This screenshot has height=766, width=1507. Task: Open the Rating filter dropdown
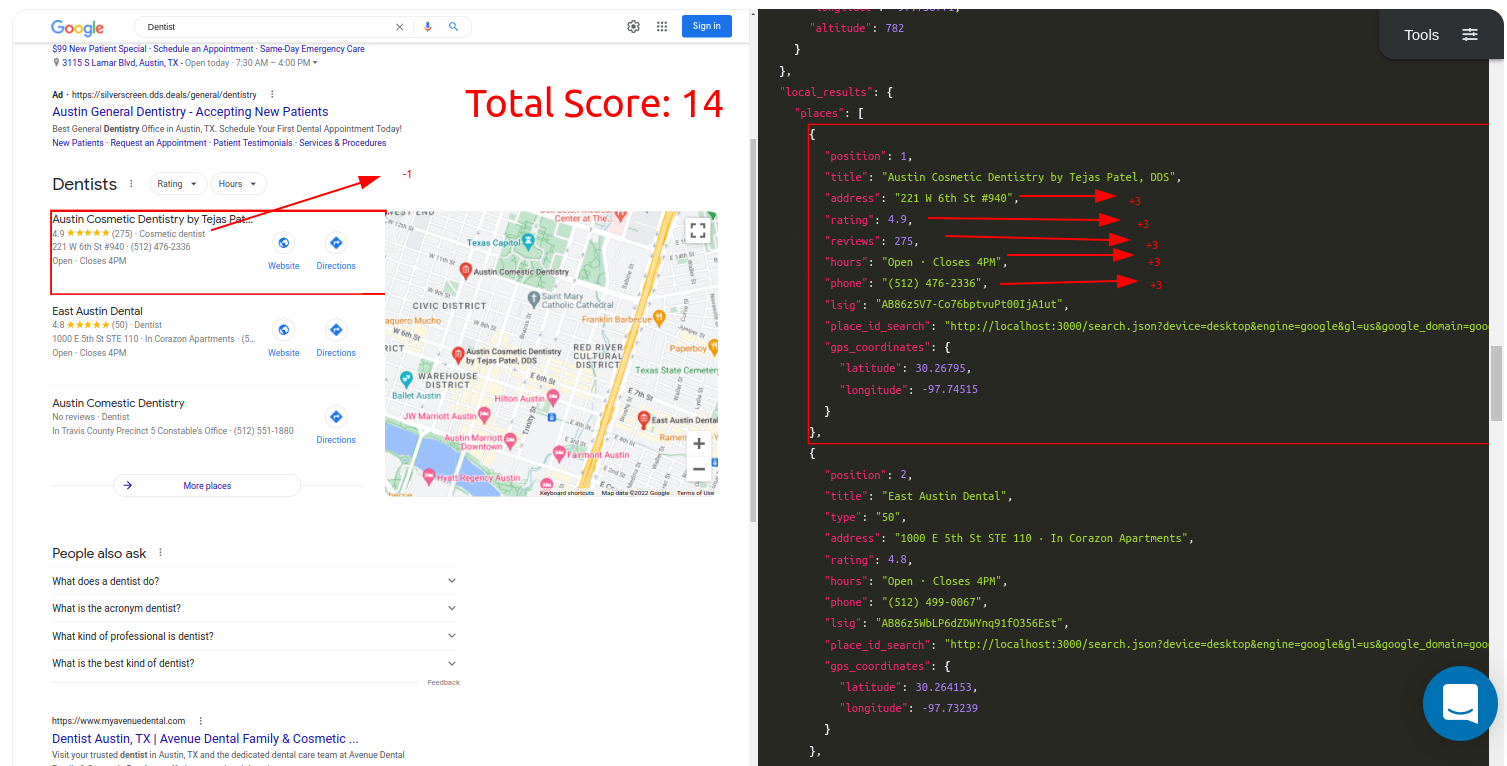179,184
